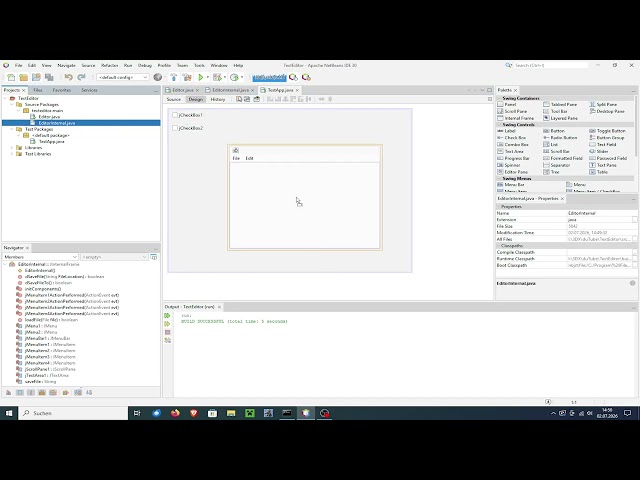Collapse the Swing Containers palette section
The width and height of the screenshot is (640, 480).
(x=500, y=98)
